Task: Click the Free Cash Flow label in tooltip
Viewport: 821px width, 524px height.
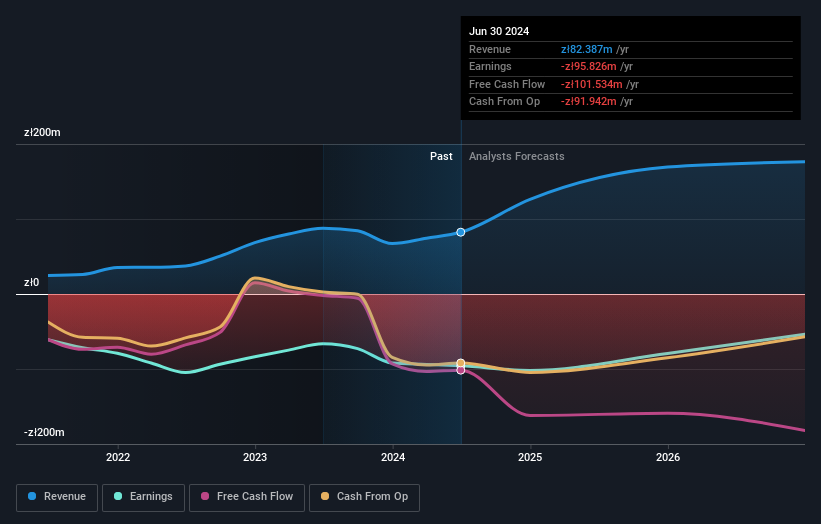Action: coord(507,84)
